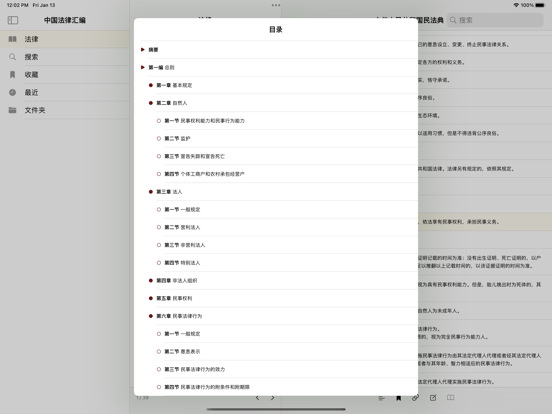Click highlighted line ending 承担民事义务 behind dialog
This screenshot has width=552, height=414.
[485, 222]
